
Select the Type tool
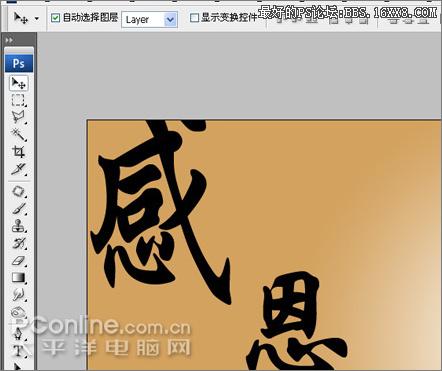(18, 350)
